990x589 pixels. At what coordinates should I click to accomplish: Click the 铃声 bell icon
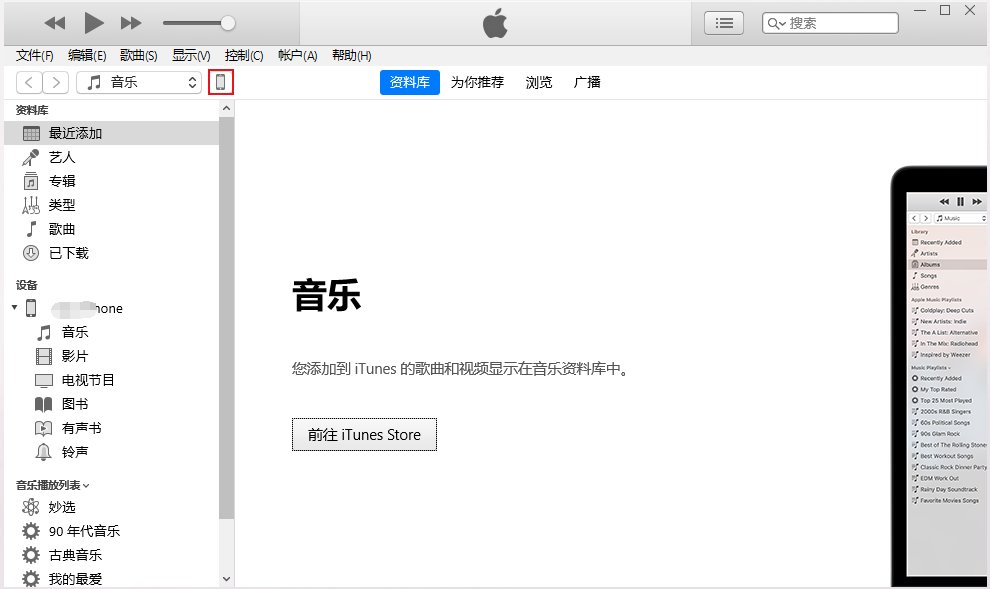pos(44,452)
